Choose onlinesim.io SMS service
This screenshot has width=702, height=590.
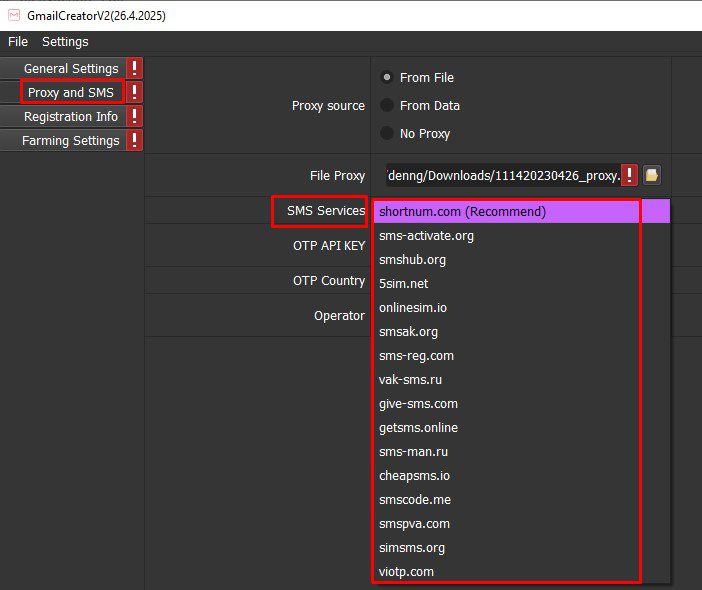522,308
